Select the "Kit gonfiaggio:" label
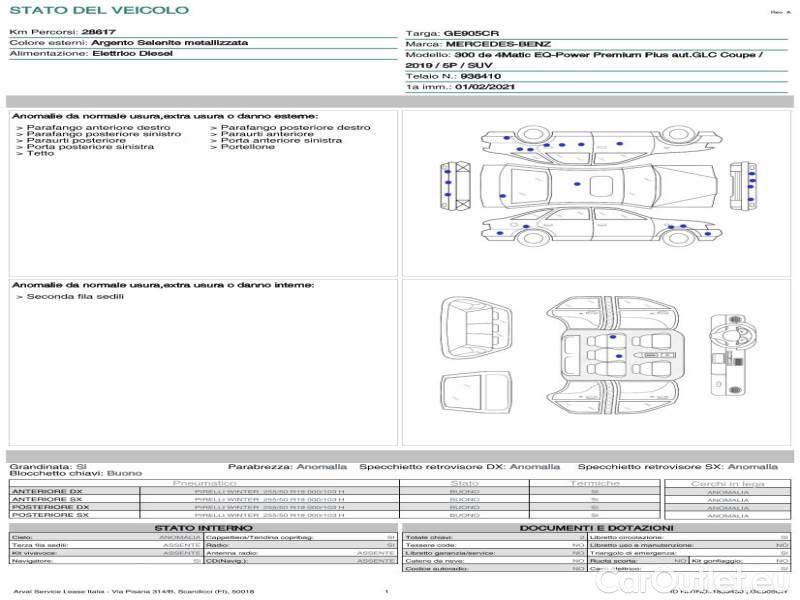800x600 pixels. (x=717, y=561)
